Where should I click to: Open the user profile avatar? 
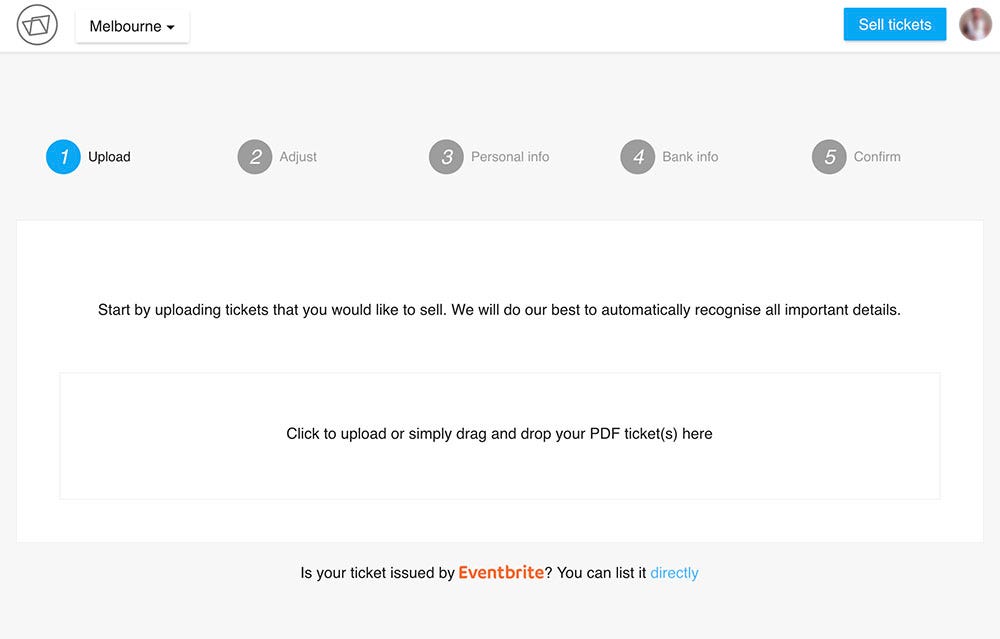(x=975, y=24)
